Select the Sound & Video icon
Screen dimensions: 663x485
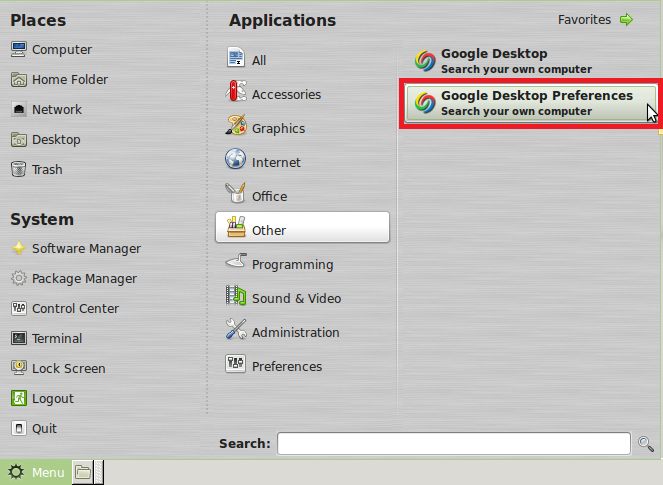click(236, 295)
